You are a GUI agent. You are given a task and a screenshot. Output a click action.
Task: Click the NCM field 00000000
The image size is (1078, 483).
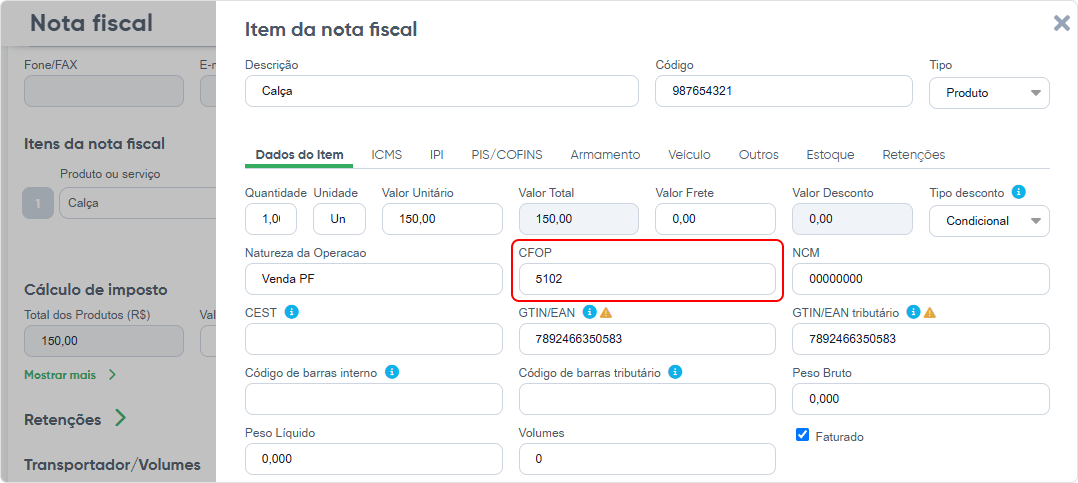921,279
